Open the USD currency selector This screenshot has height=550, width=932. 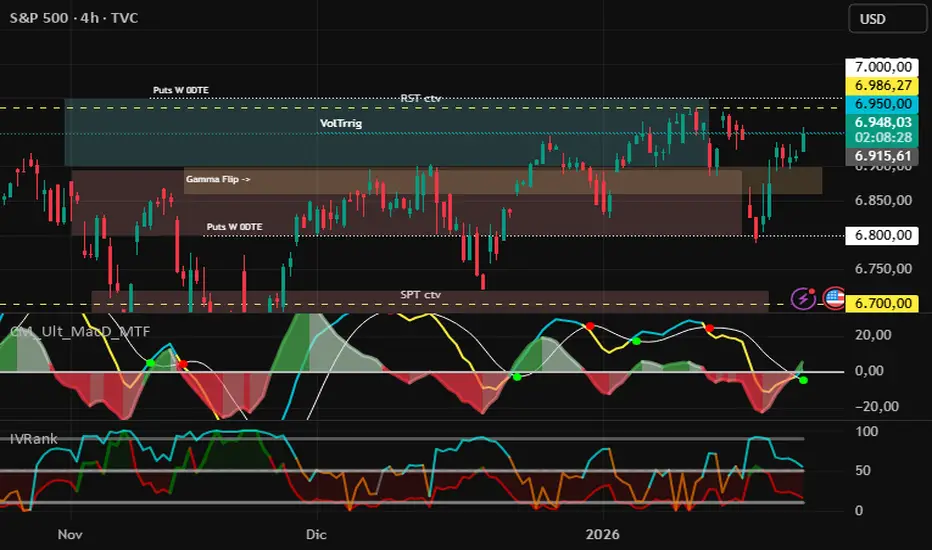(x=886, y=18)
